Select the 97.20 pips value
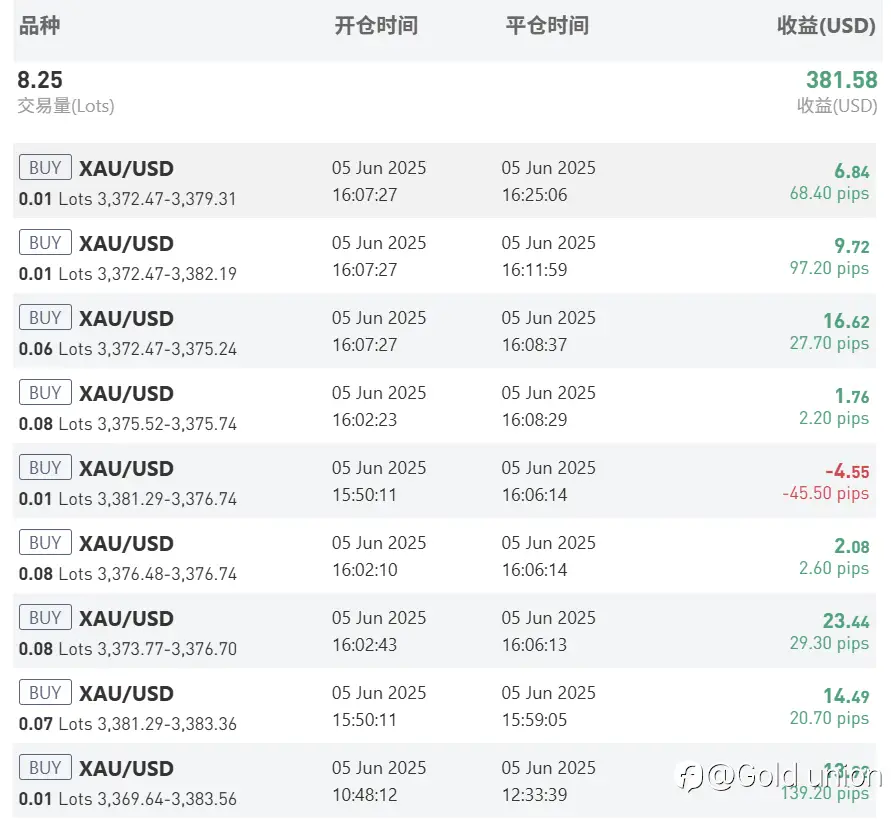This screenshot has width=891, height=823. (x=829, y=269)
